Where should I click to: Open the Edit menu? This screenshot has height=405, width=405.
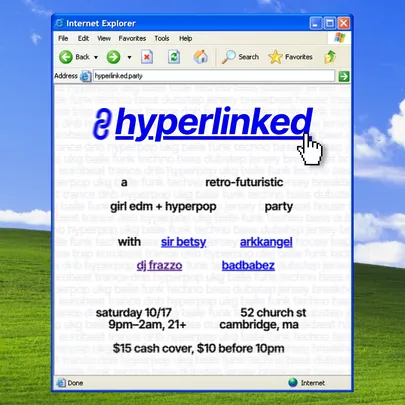pos(83,38)
